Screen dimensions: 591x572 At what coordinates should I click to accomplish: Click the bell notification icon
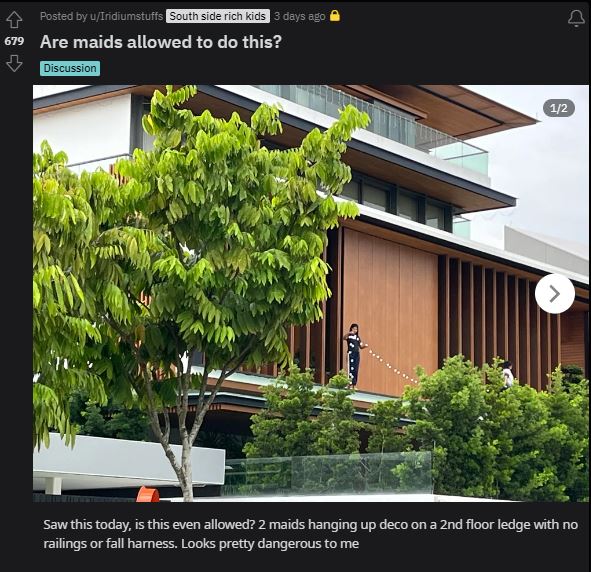576,18
